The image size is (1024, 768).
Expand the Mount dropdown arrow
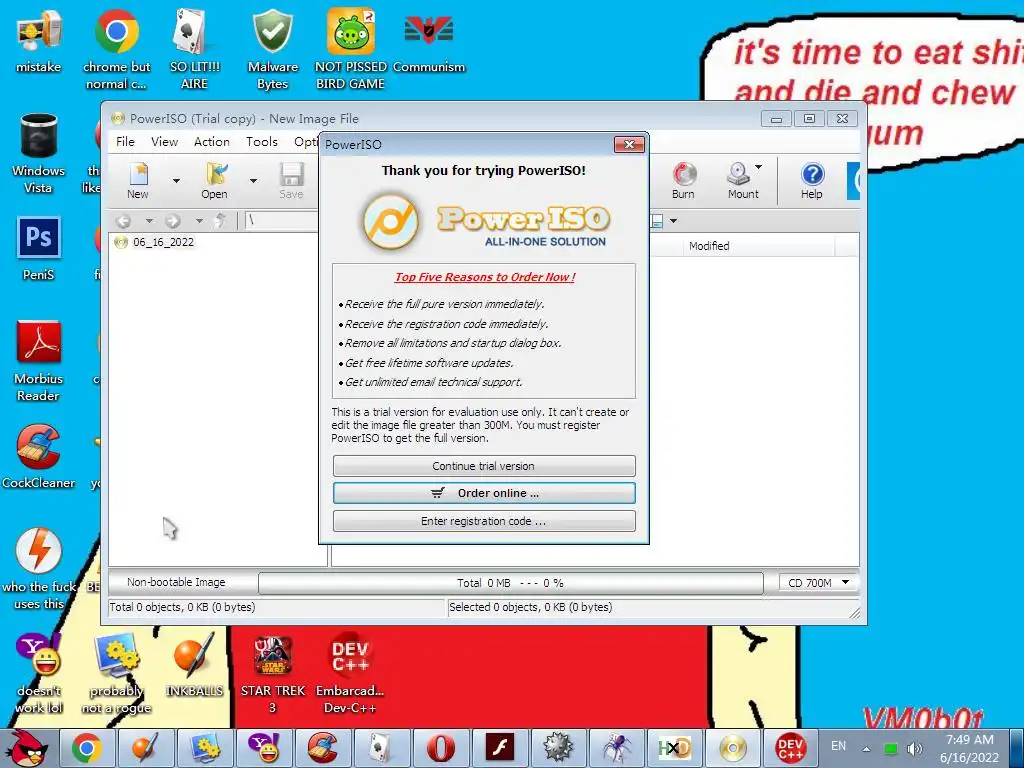(x=759, y=167)
